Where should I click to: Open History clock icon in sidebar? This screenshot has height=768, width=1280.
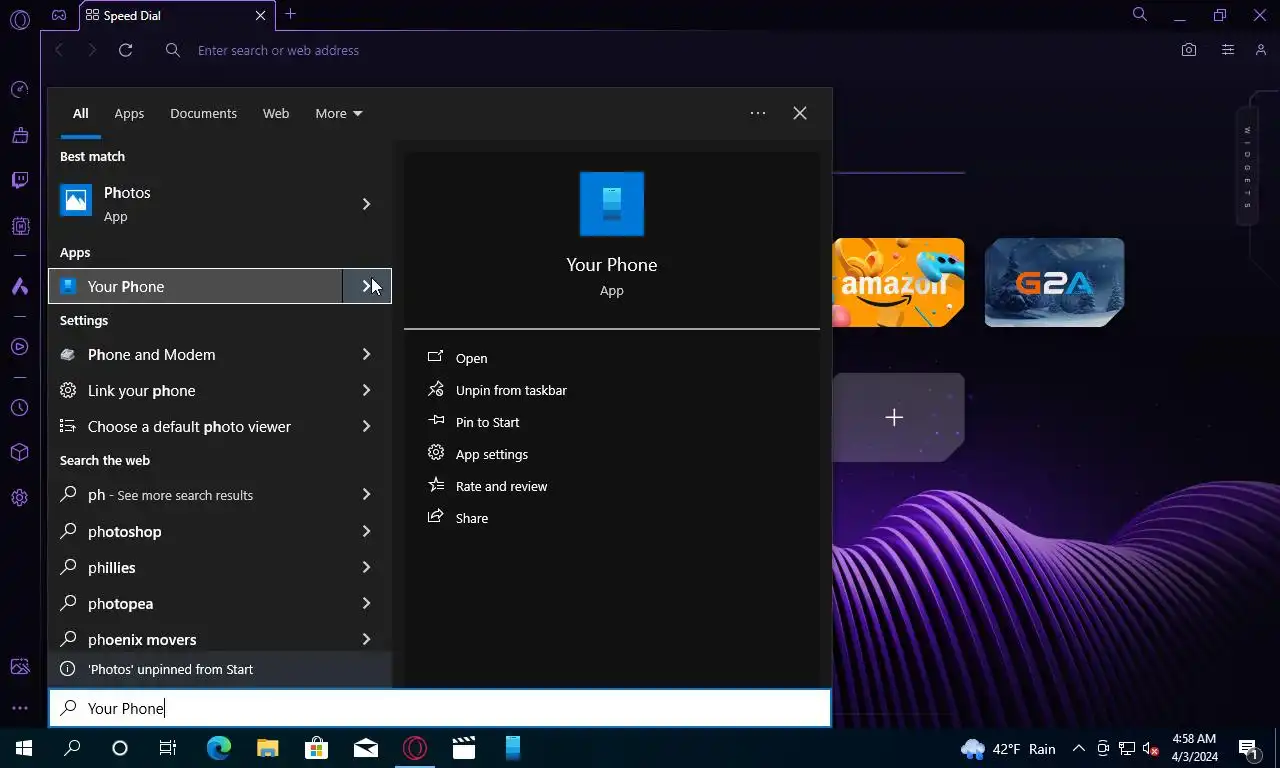[x=19, y=408]
